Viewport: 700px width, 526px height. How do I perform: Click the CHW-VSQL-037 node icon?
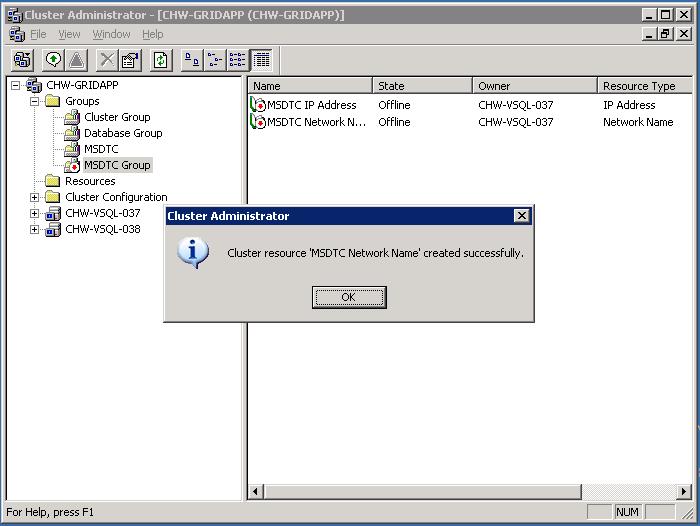[x=53, y=213]
